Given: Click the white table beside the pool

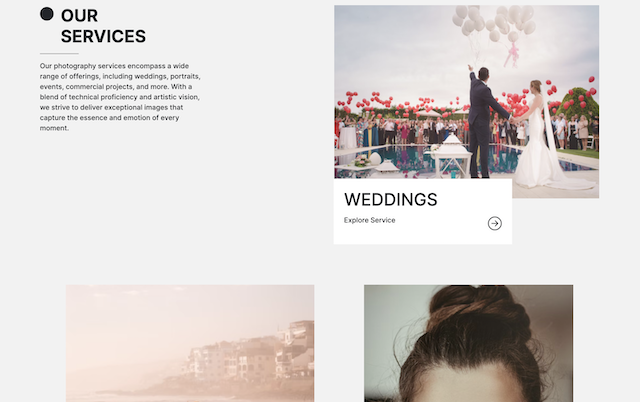Looking at the screenshot, I should point(451,157).
